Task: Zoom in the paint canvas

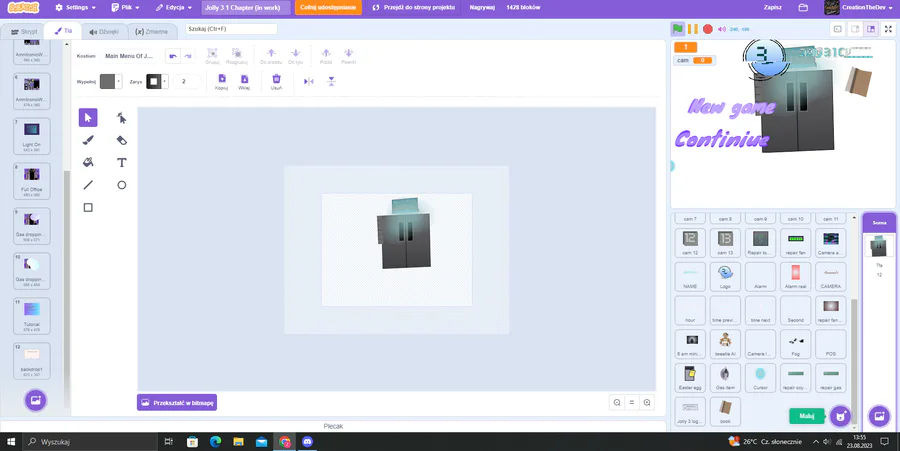Action: coord(647,402)
